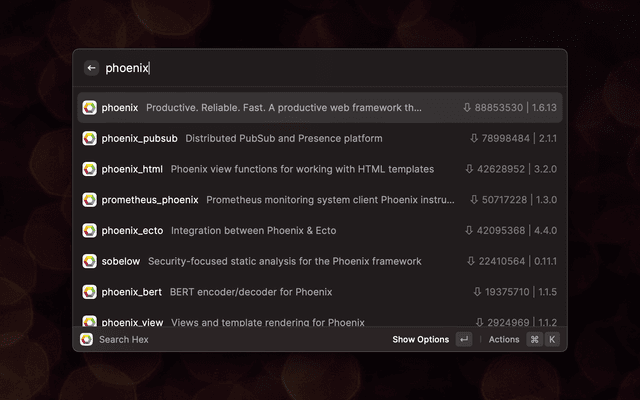Image resolution: width=640 pixels, height=400 pixels.
Task: Click the phoenix_html package icon
Action: [x=89, y=169]
